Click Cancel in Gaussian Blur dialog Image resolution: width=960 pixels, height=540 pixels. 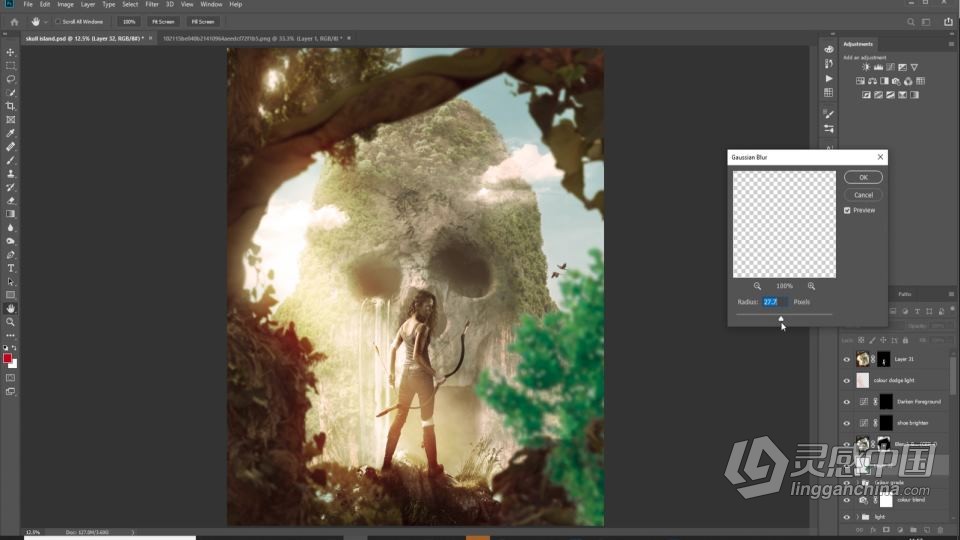863,195
